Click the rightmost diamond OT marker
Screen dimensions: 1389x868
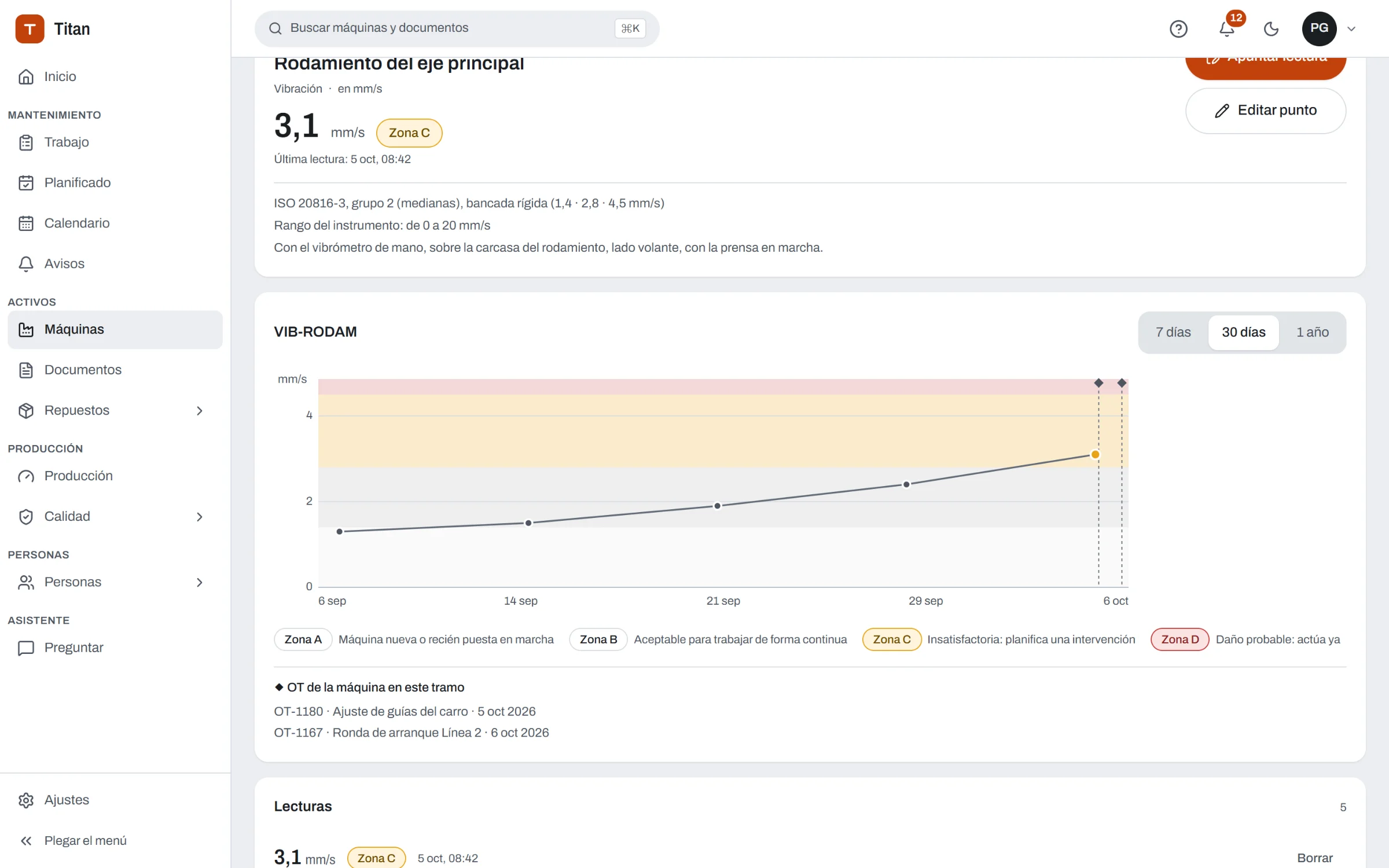point(1122,383)
